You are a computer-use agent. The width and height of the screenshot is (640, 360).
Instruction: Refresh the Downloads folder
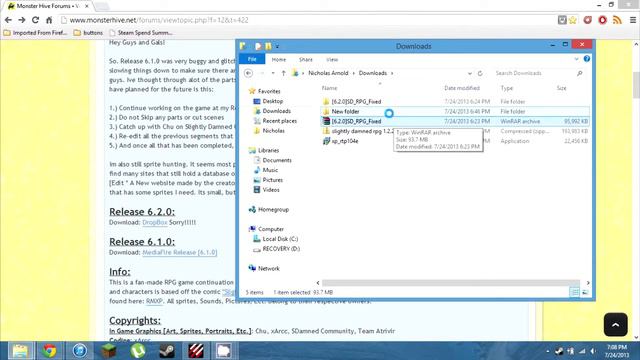[480, 73]
